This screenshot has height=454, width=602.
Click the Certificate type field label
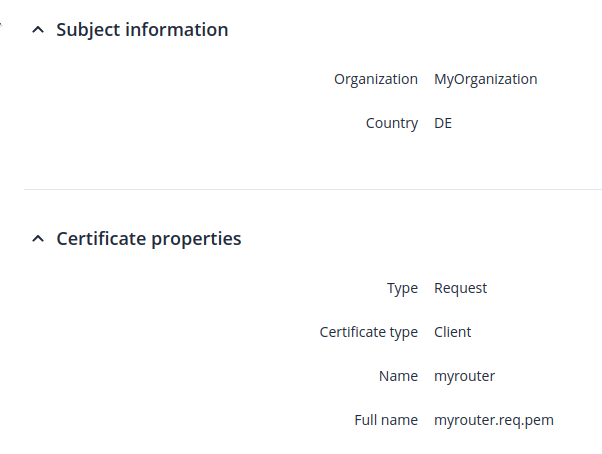[x=369, y=332]
